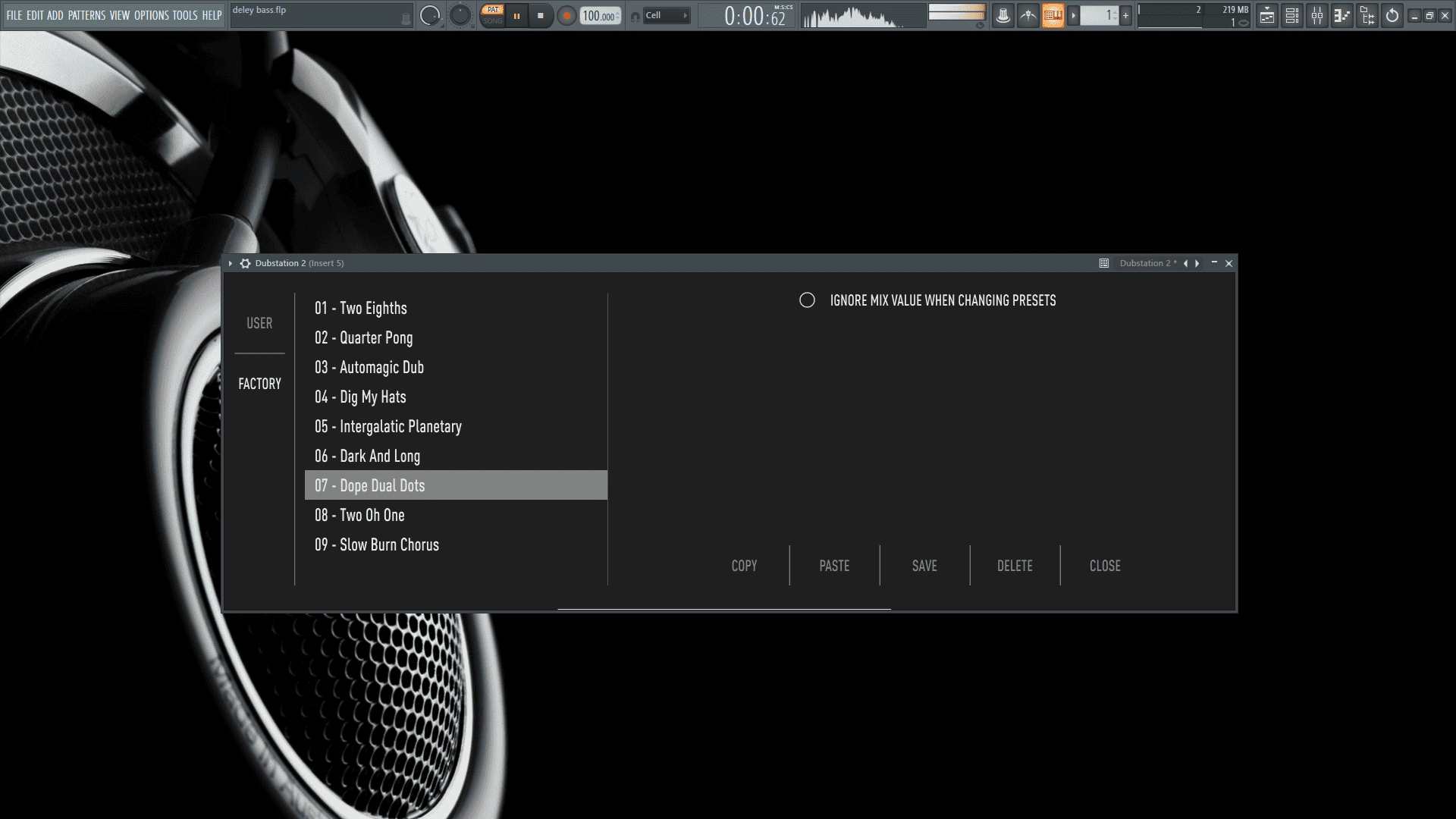This screenshot has width=1456, height=819.
Task: Toggle SONG mode
Action: [x=493, y=20]
